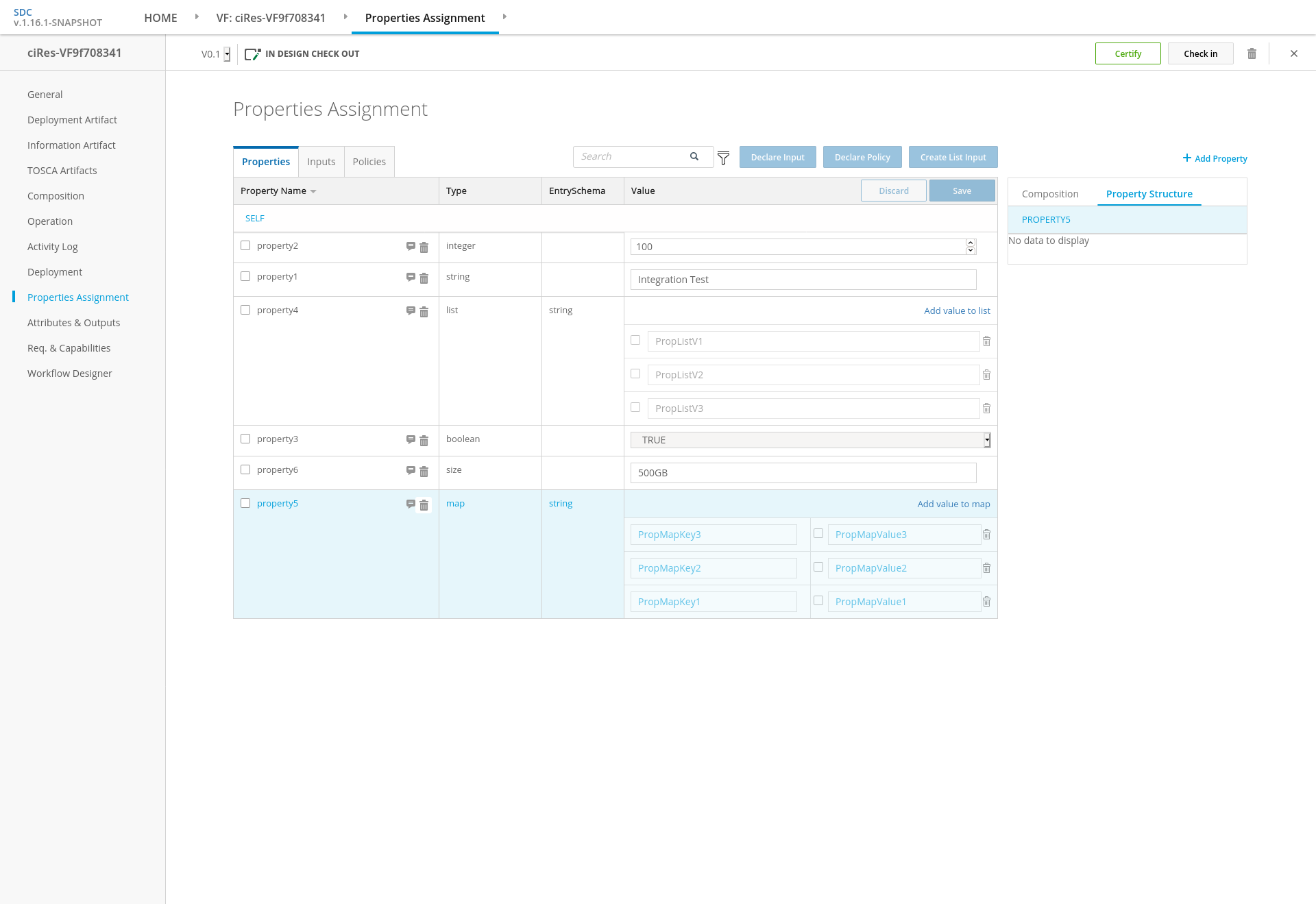Click the comment icon on property5 row
Viewport: 1316px width, 904px height.
click(x=411, y=504)
